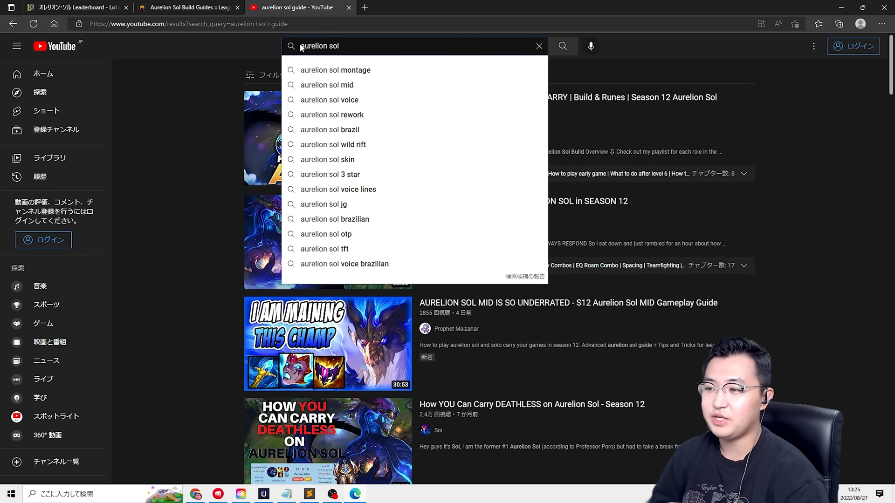Clear the search box with X
This screenshot has height=503, width=895.
click(539, 46)
